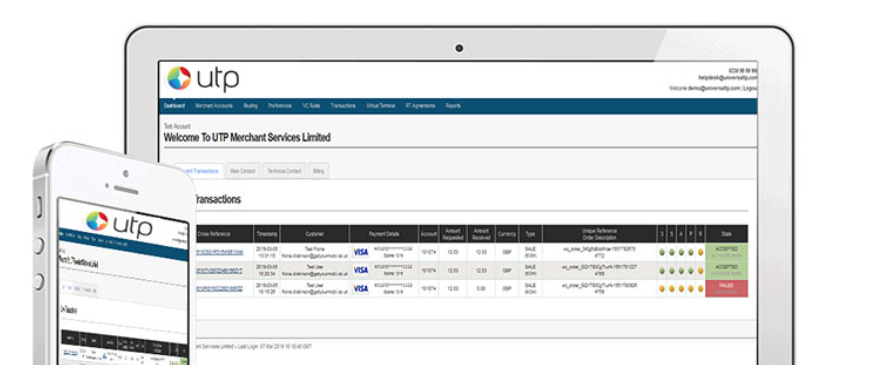Screen dimensions: 879x365
Task: Click the orange R column dot in second transaction row
Action: point(700,270)
